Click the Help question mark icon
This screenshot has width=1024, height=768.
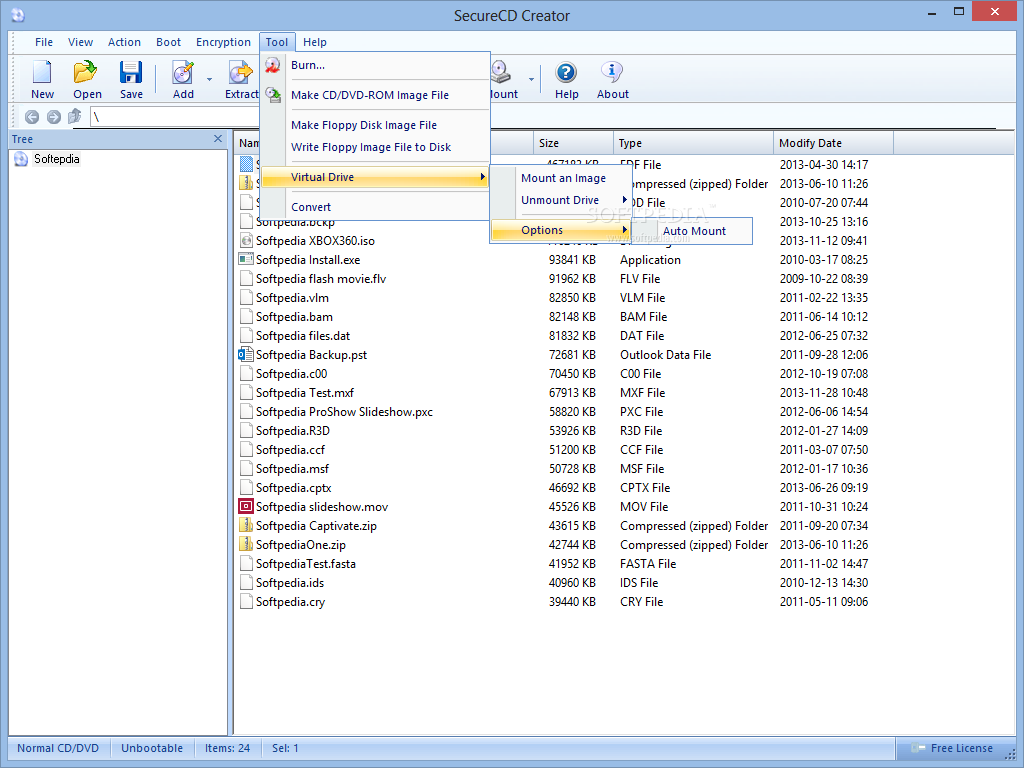566,72
